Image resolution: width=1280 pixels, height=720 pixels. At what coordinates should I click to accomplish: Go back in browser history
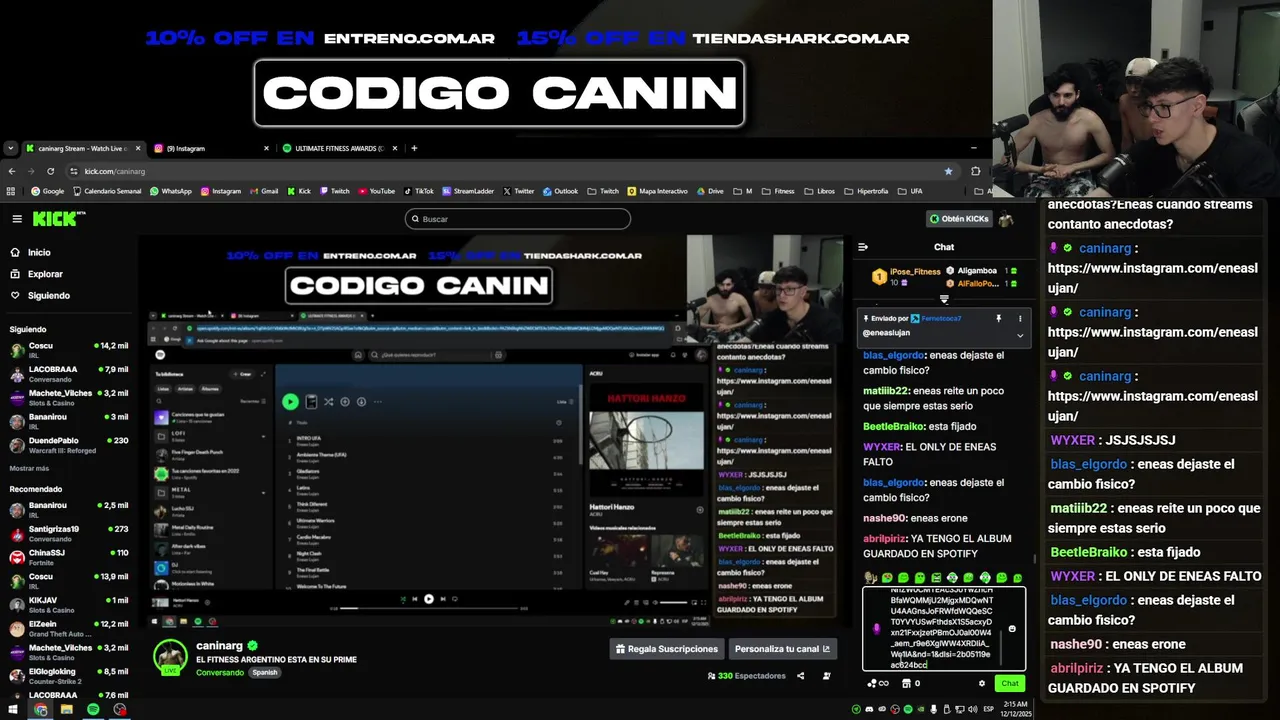12,171
